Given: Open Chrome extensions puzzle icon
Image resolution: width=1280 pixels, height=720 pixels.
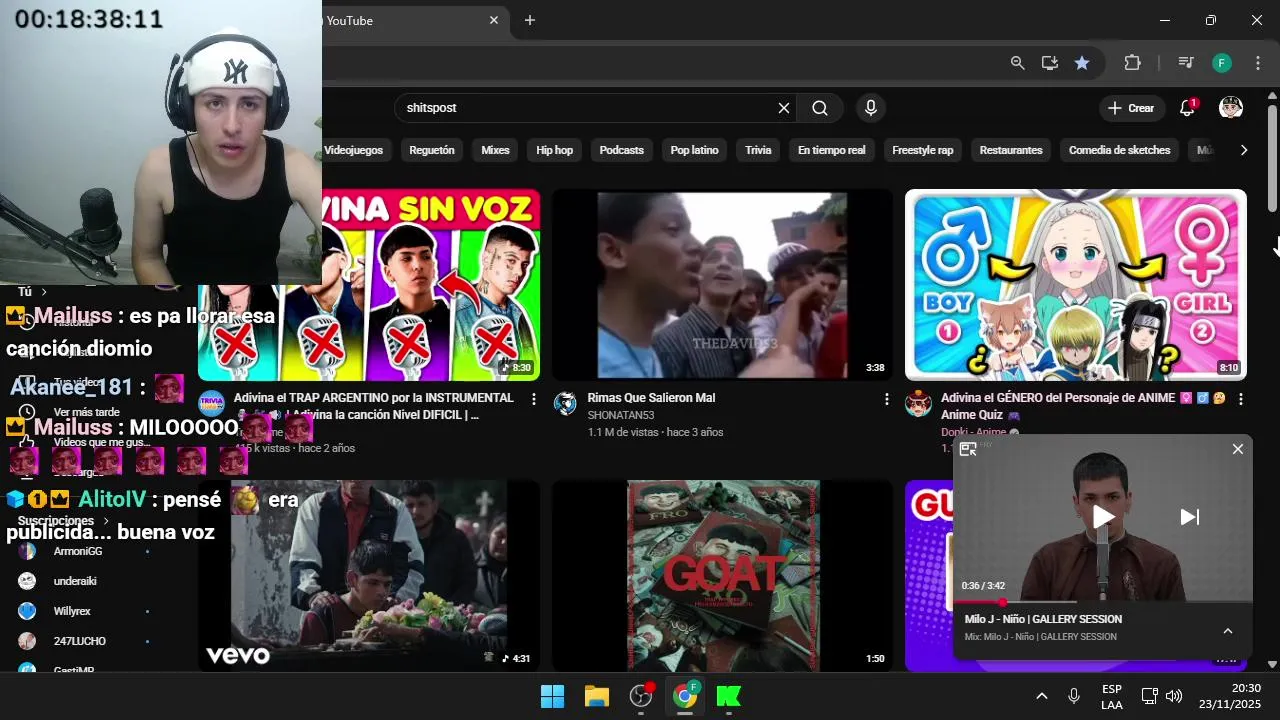Looking at the screenshot, I should coord(1132,63).
